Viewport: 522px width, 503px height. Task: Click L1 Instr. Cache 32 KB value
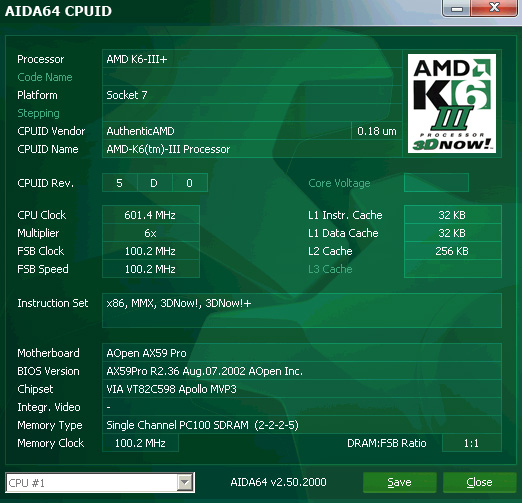point(453,215)
